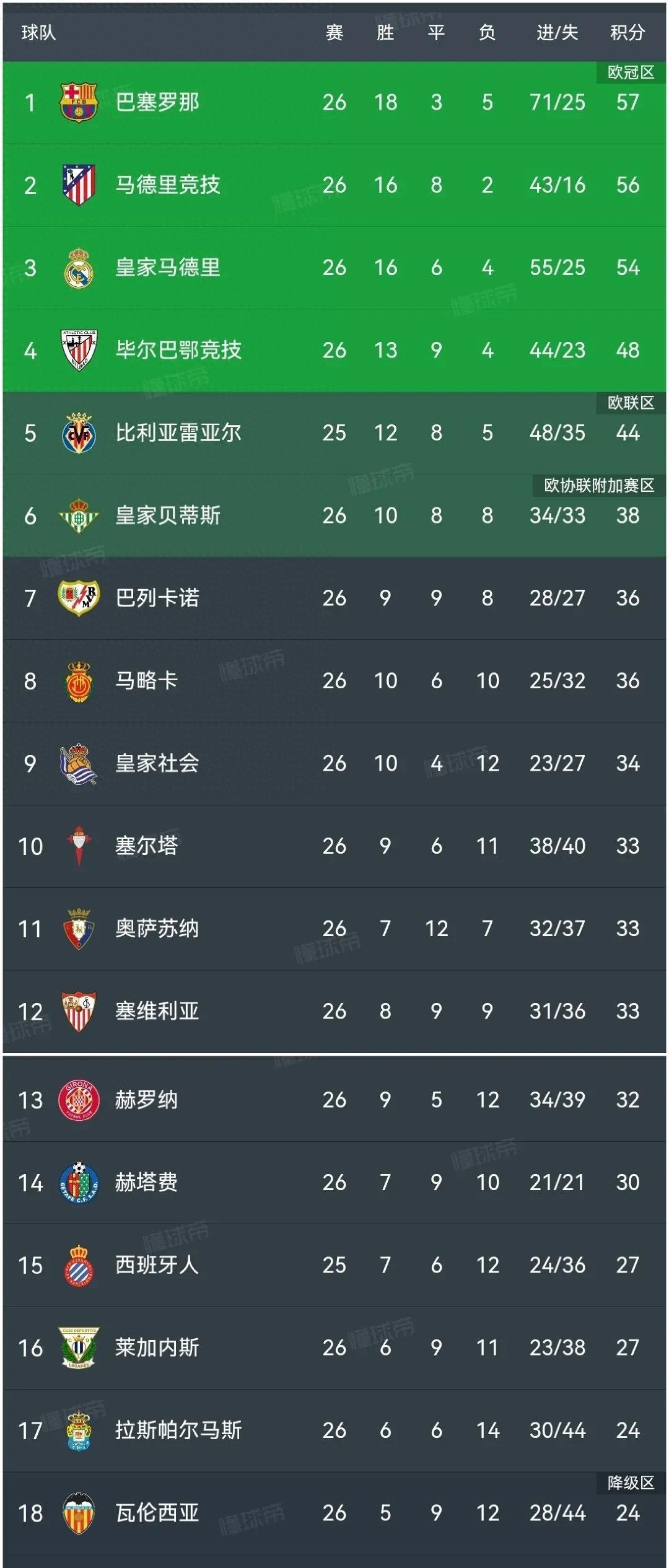The width and height of the screenshot is (669, 1568).
Task: Open the 巴塞罗那 team name link
Action: coord(157,102)
